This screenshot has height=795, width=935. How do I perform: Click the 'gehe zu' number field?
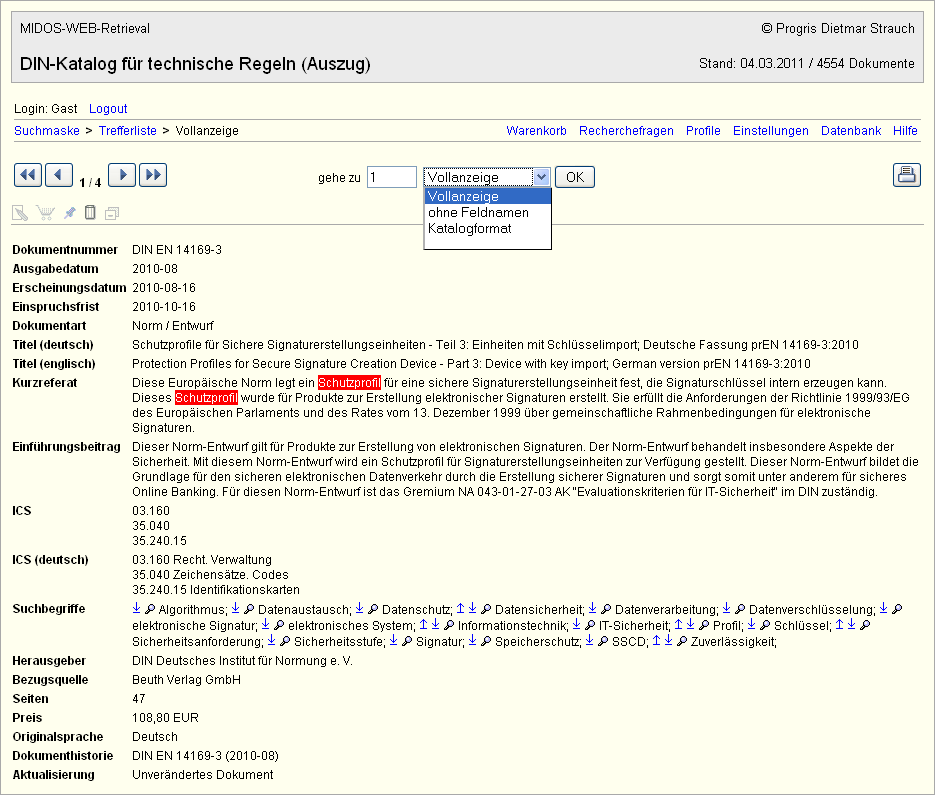391,177
